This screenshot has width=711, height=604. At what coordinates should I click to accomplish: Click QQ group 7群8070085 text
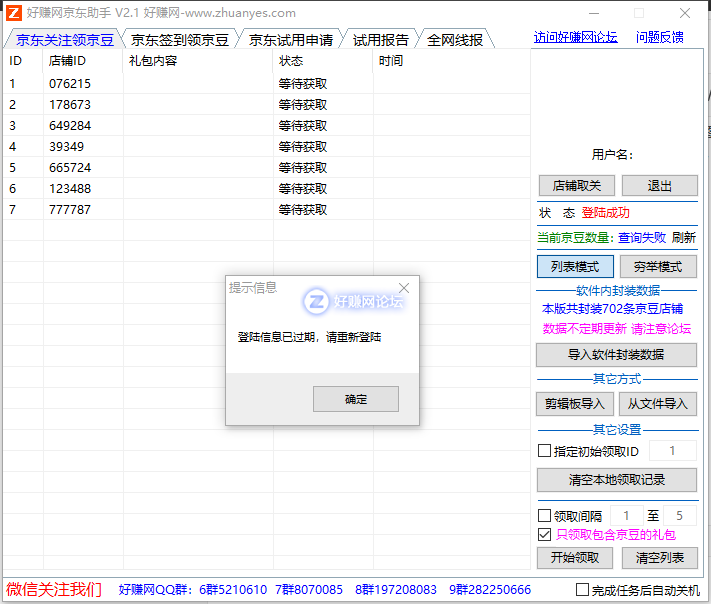pyautogui.click(x=309, y=589)
